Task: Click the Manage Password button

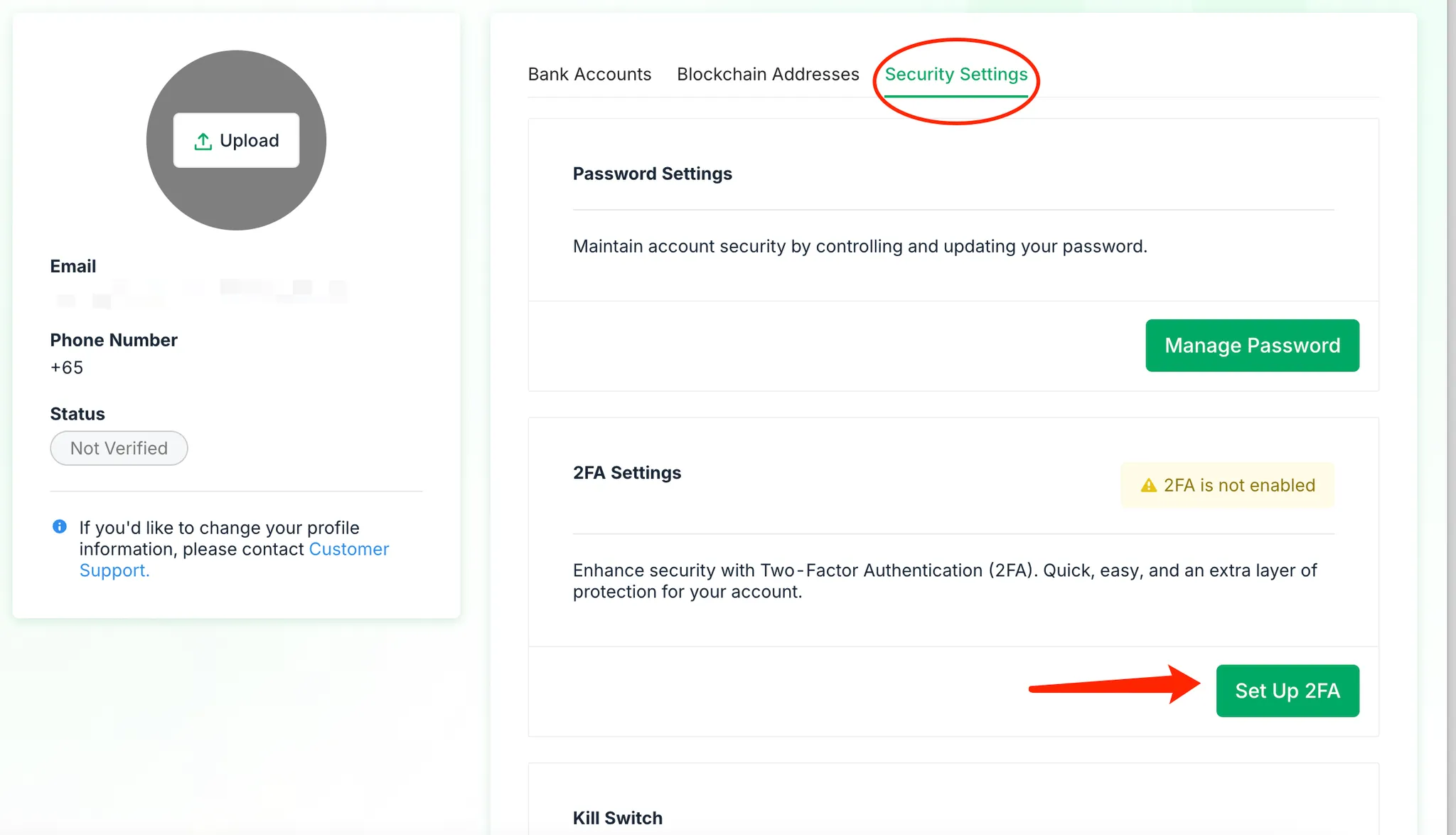Action: [1252, 345]
